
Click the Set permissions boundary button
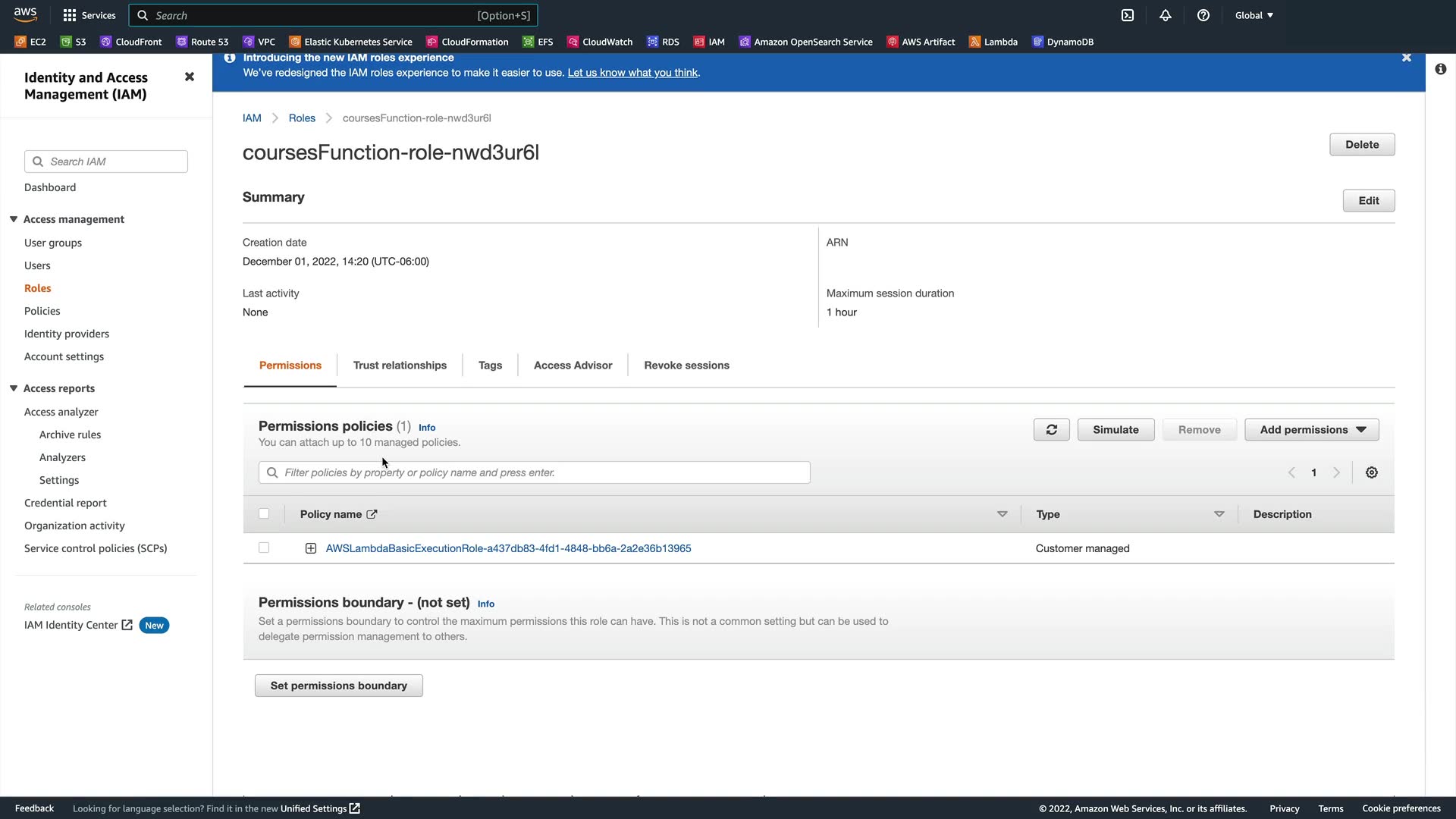click(x=338, y=686)
